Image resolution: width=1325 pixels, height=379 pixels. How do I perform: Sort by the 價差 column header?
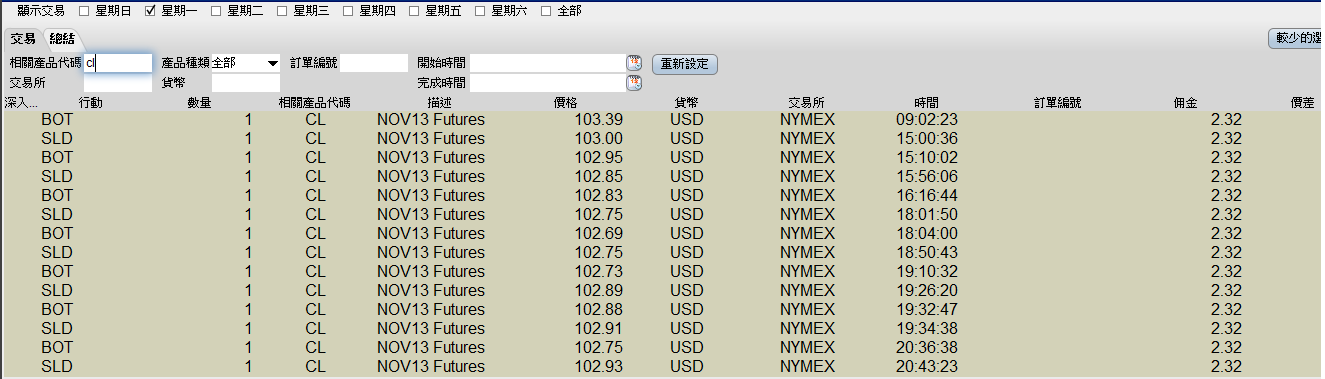pyautogui.click(x=1302, y=103)
